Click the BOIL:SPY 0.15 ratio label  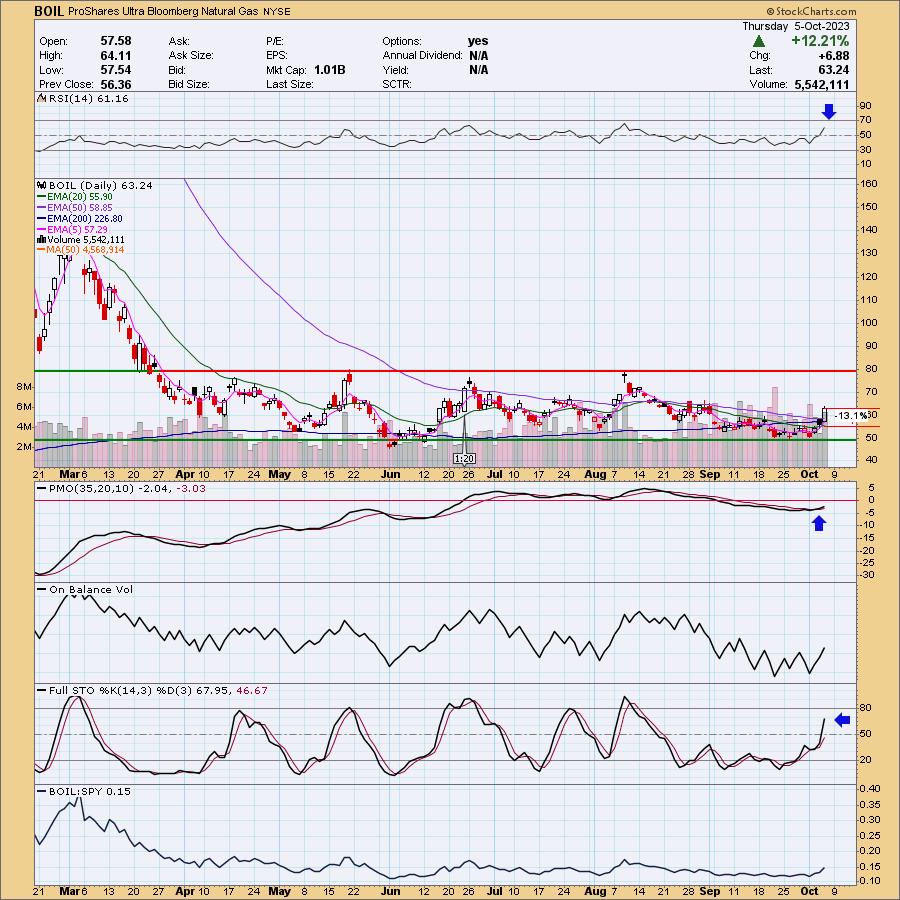click(x=90, y=792)
